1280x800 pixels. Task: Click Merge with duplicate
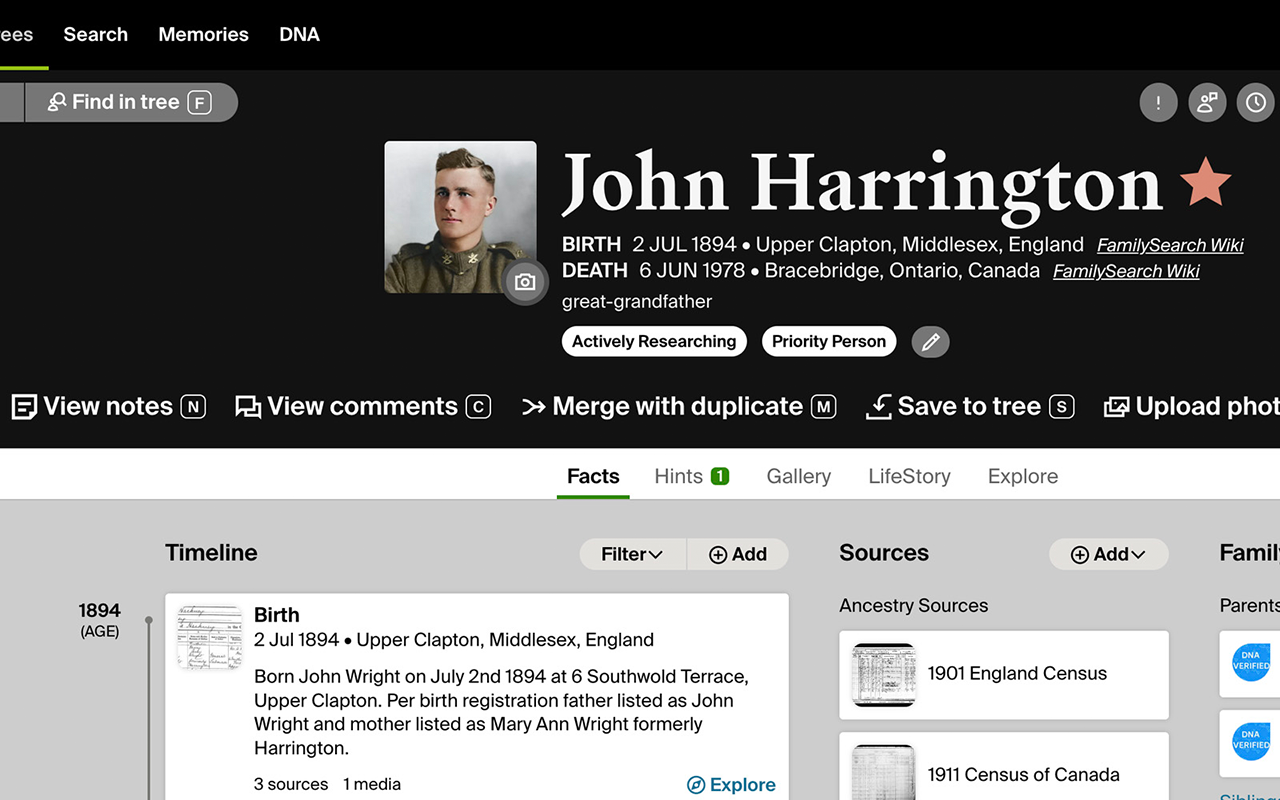coord(679,406)
